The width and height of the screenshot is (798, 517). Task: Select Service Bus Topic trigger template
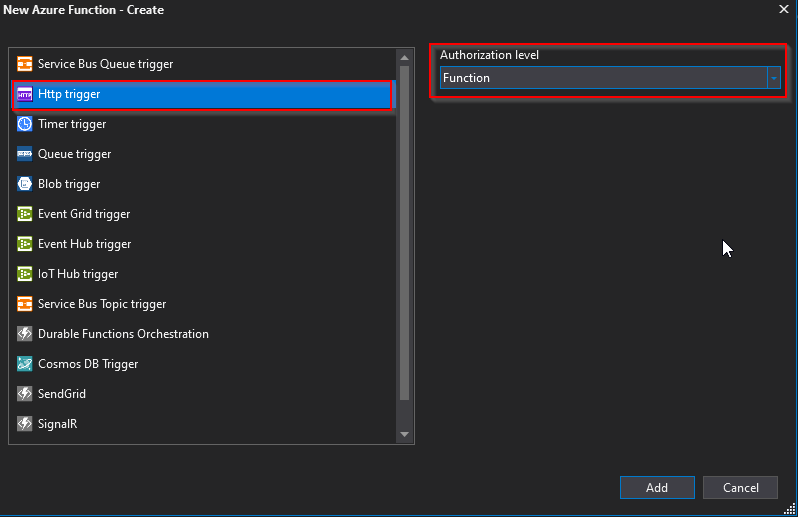pos(203,304)
